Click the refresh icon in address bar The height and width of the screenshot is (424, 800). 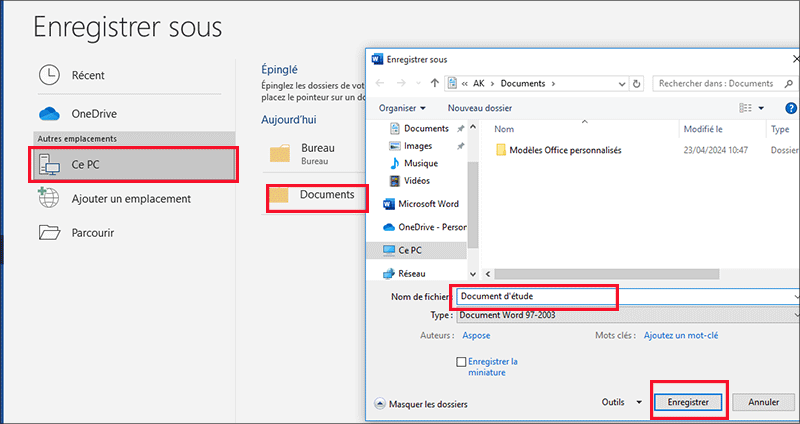click(x=634, y=83)
